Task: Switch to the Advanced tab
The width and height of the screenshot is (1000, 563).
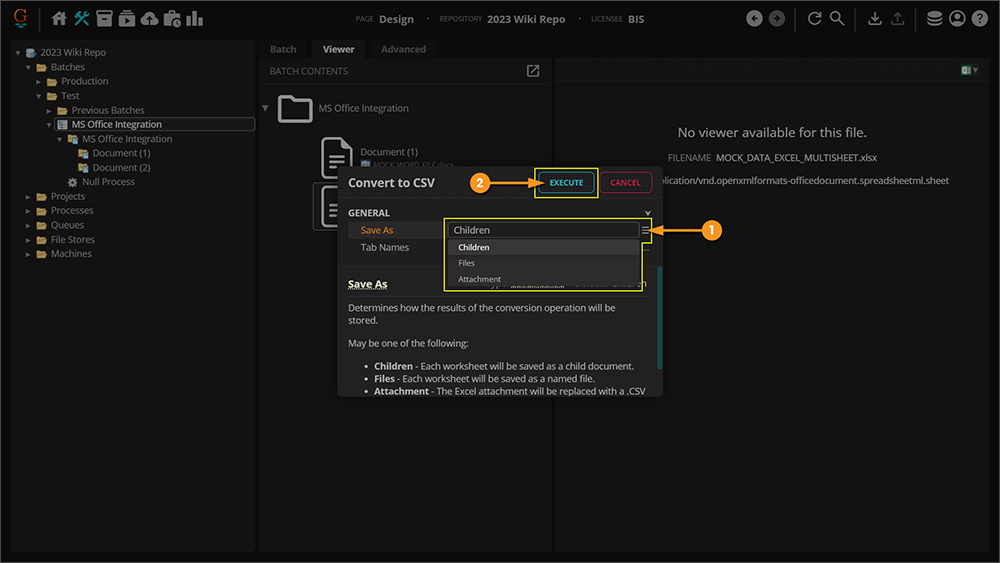Action: coord(403,49)
